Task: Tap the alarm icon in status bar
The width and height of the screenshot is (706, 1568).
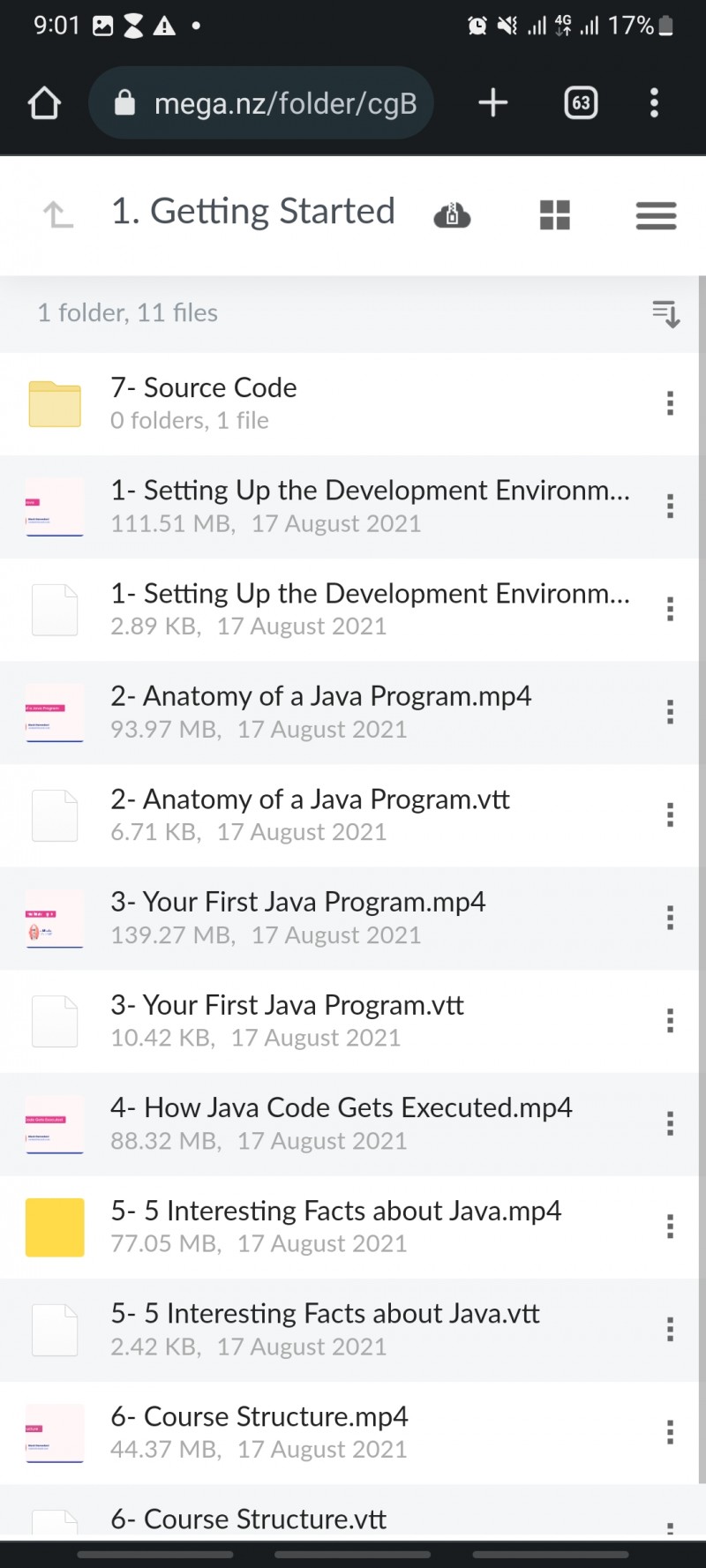Action: click(477, 26)
